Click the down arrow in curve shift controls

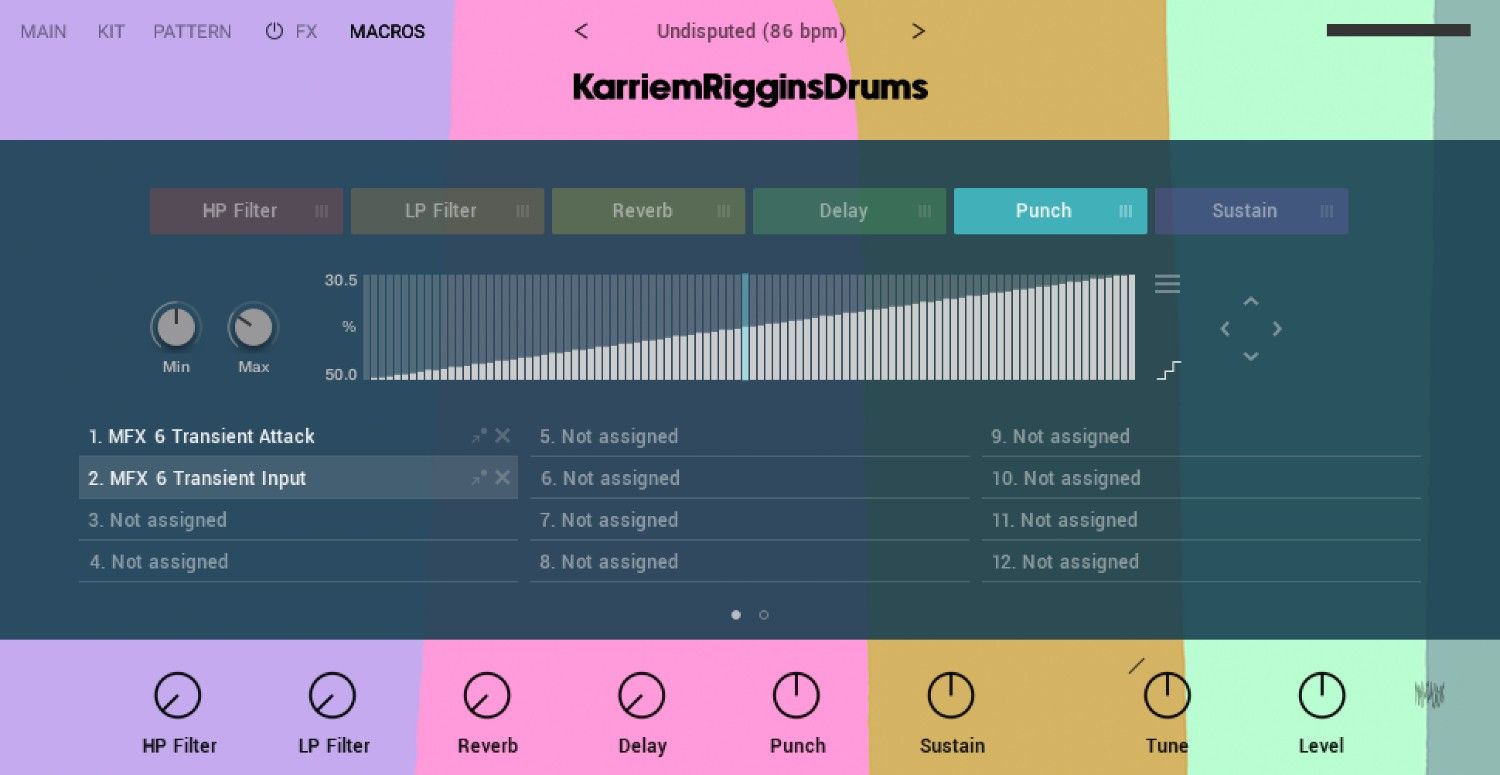(x=1250, y=356)
